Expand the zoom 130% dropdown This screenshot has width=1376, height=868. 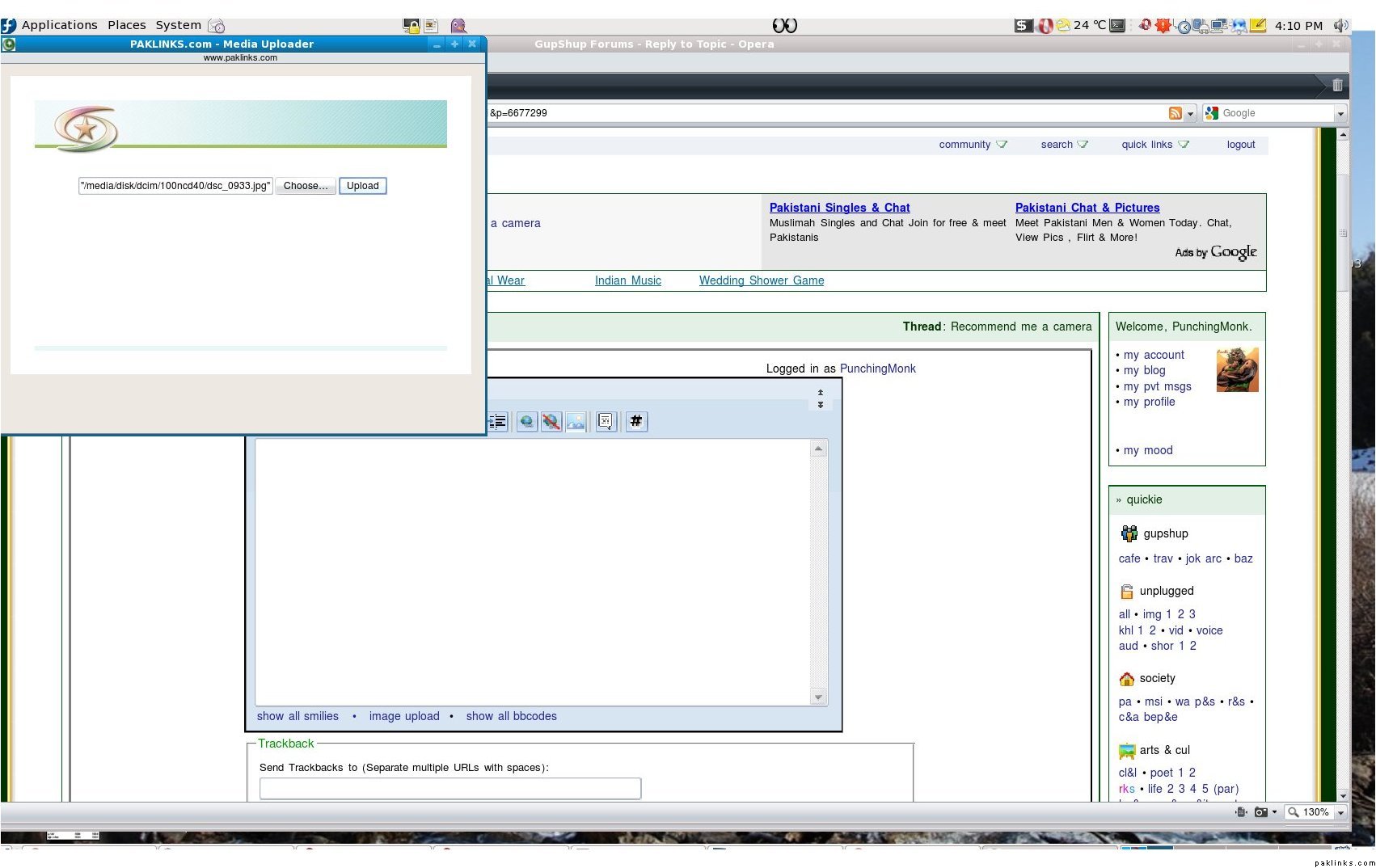click(1340, 813)
